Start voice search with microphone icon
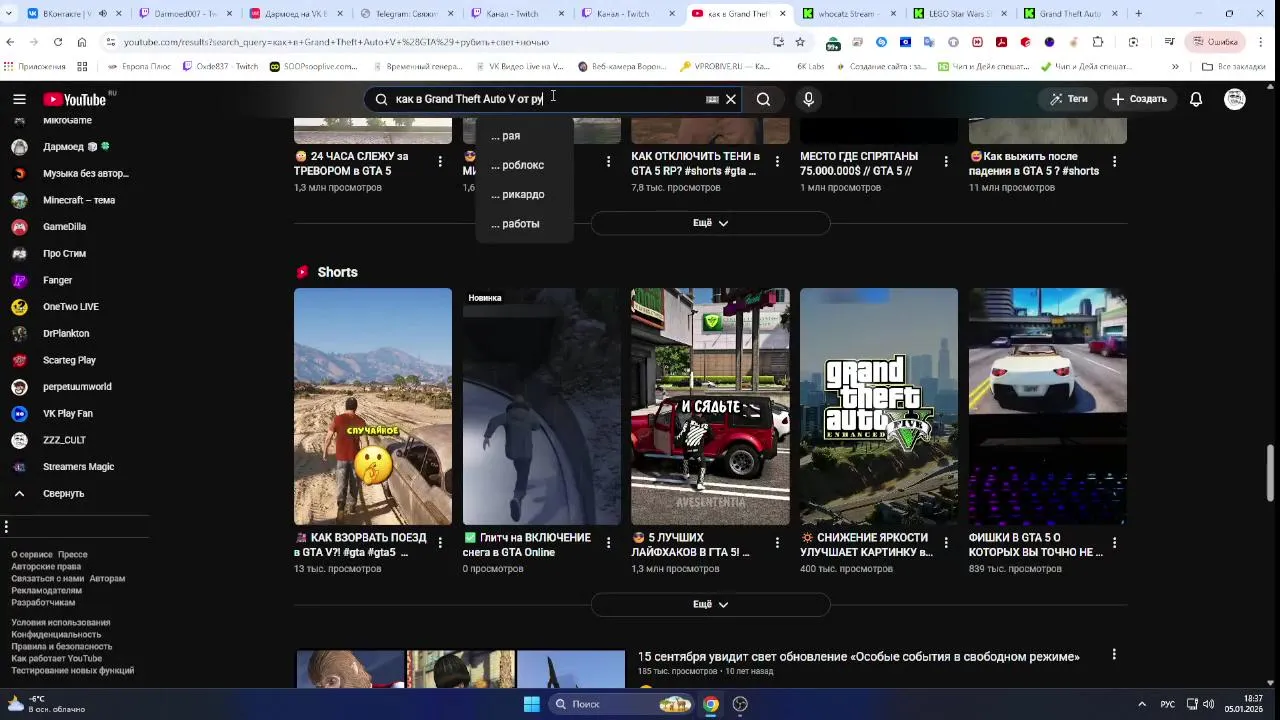1280x720 pixels. [808, 99]
